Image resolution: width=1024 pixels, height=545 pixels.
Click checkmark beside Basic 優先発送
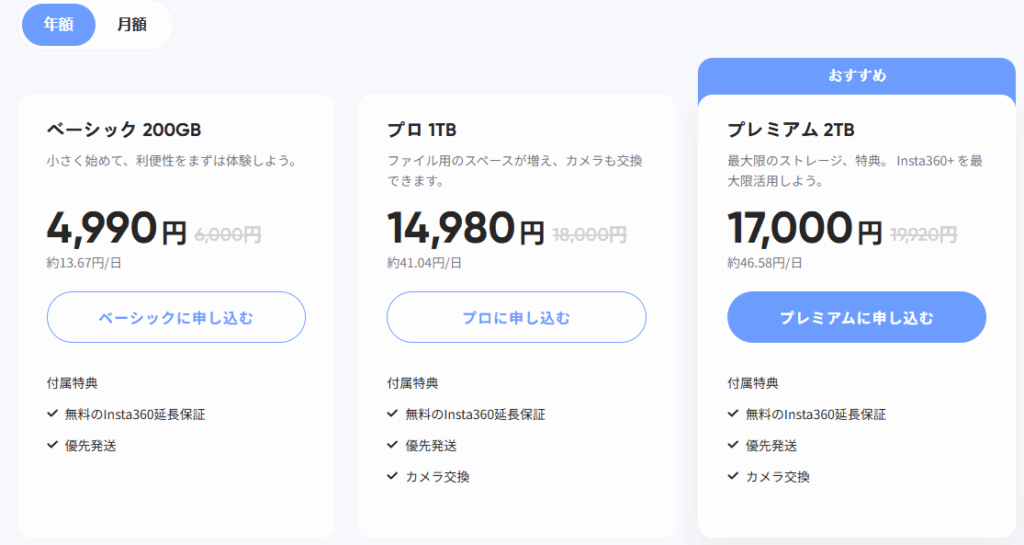pyautogui.click(x=52, y=445)
